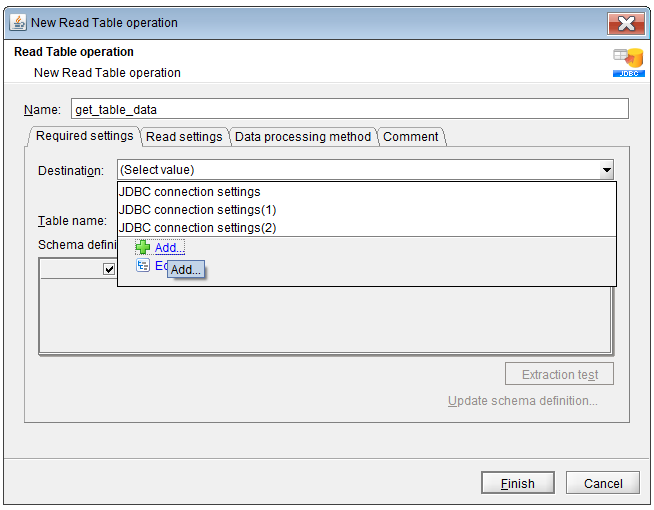Click the Name input field
This screenshot has width=654, height=510.
point(350,109)
